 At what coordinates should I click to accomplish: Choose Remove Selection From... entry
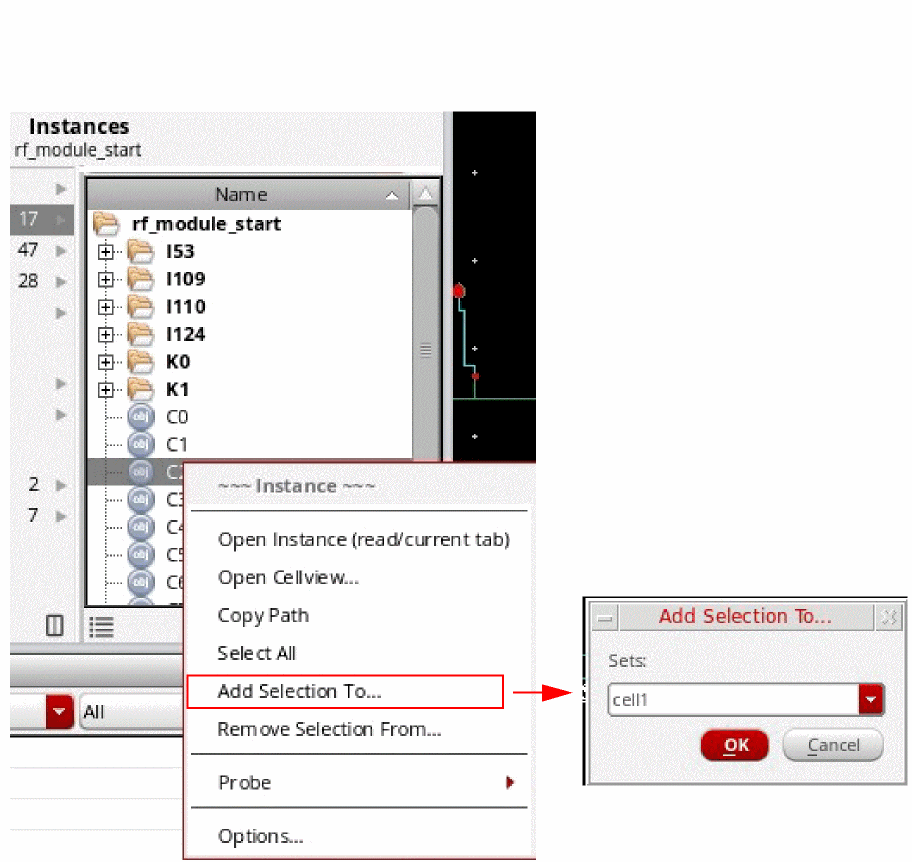tap(329, 729)
